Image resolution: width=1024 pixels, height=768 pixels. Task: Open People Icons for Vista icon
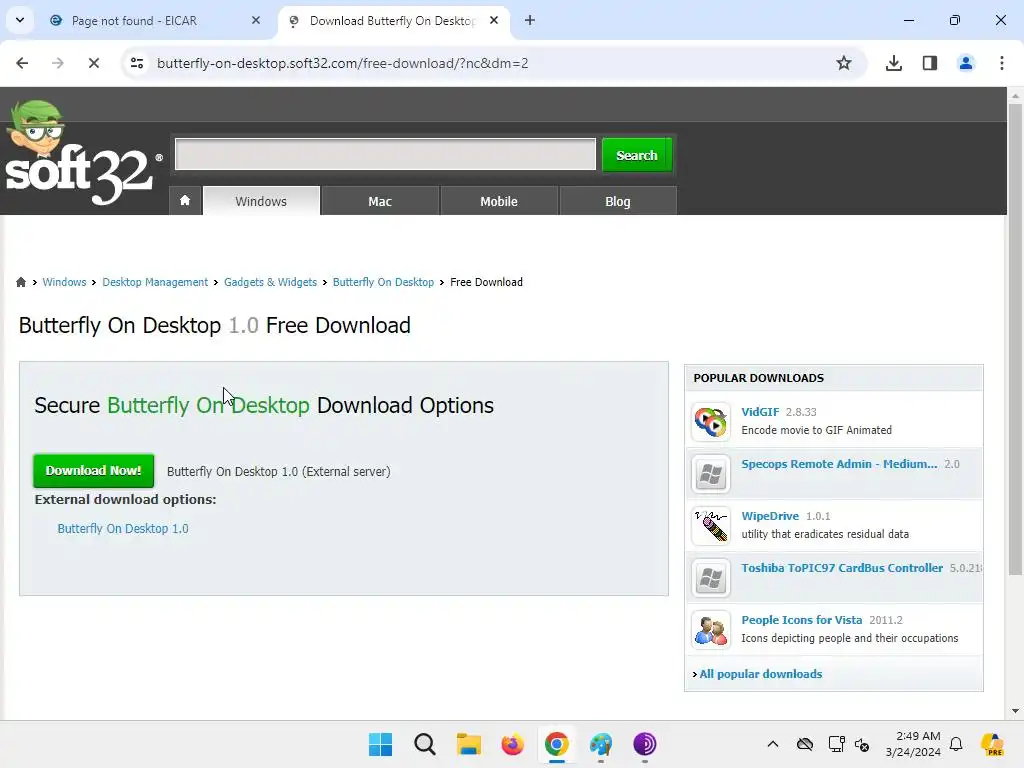click(x=711, y=630)
